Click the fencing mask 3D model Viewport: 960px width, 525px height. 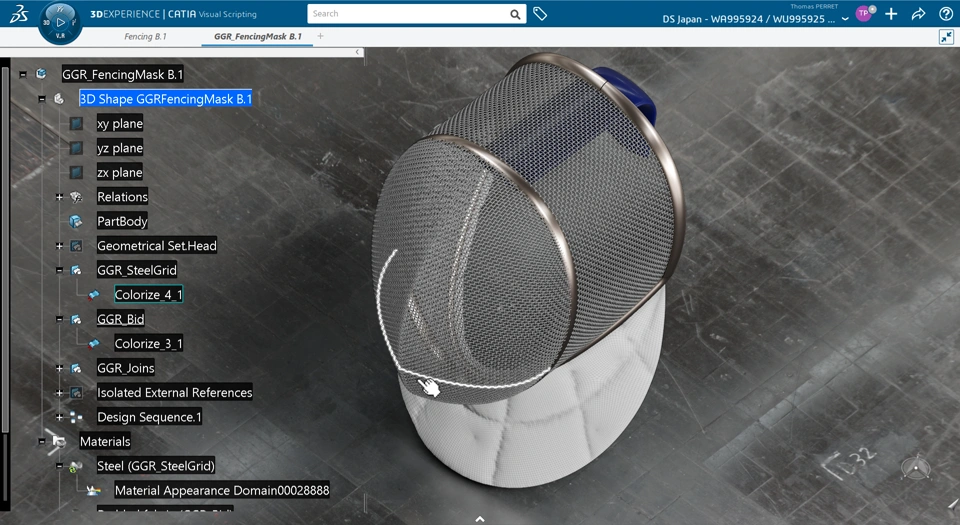527,269
